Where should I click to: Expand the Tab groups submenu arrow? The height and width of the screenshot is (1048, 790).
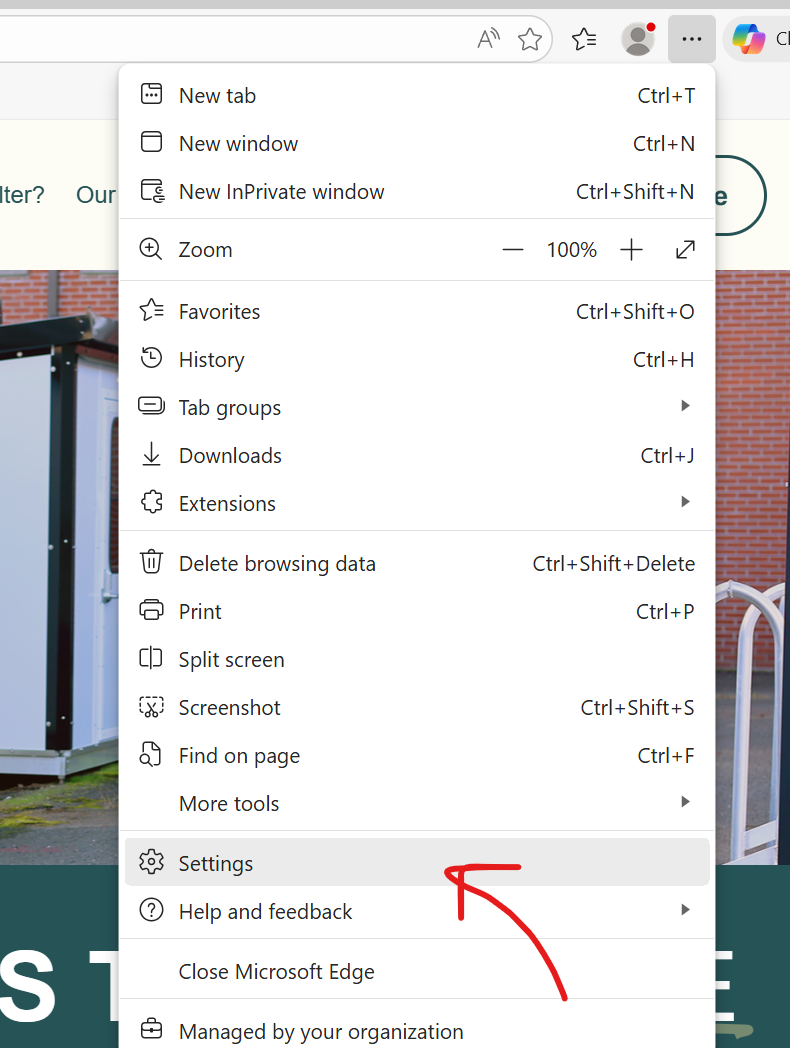685,406
